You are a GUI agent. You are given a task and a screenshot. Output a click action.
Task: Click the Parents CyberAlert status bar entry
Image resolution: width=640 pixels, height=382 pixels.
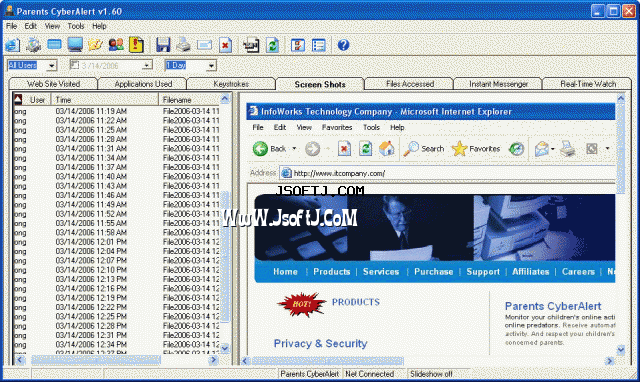(x=310, y=374)
